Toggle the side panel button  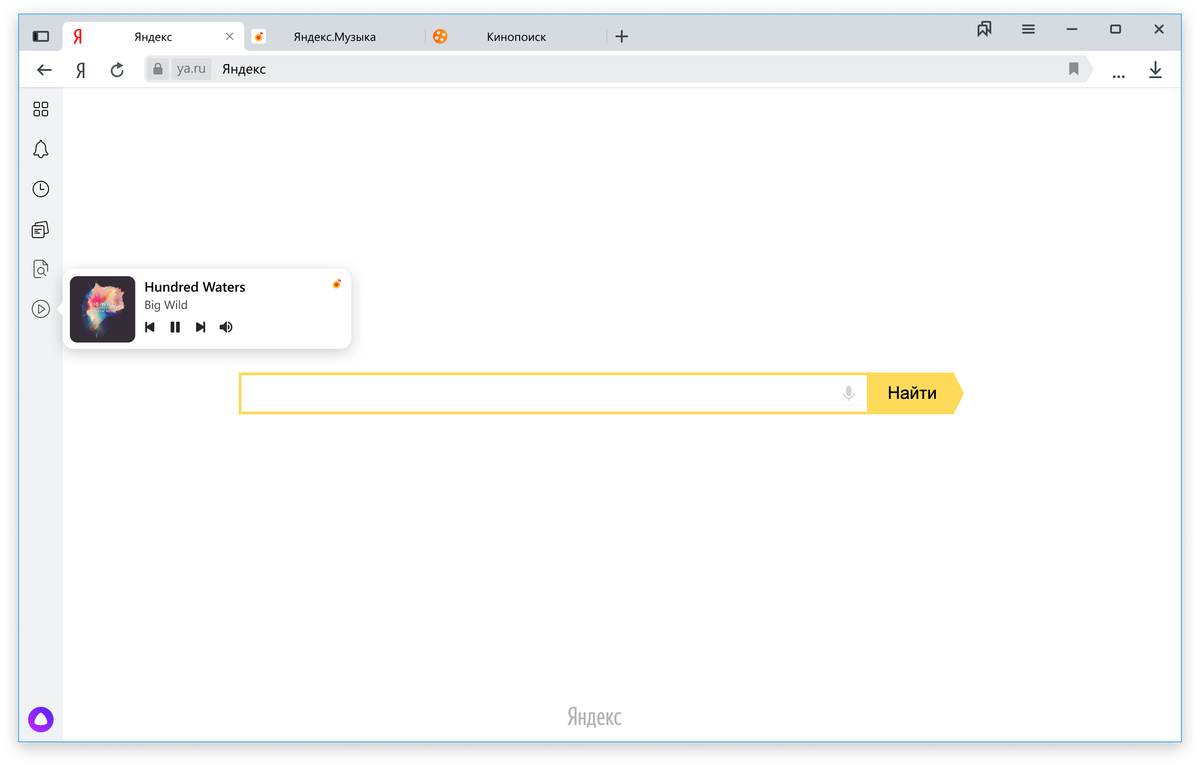(41, 36)
